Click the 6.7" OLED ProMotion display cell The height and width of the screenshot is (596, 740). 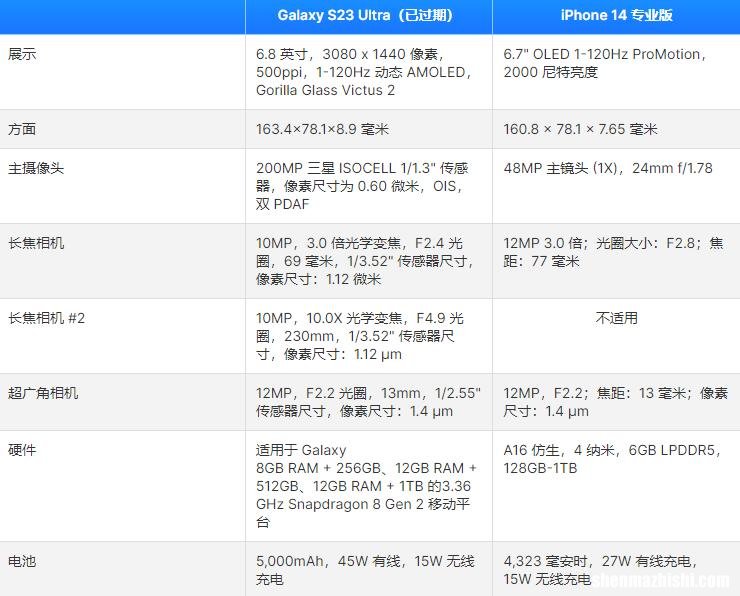coord(616,72)
